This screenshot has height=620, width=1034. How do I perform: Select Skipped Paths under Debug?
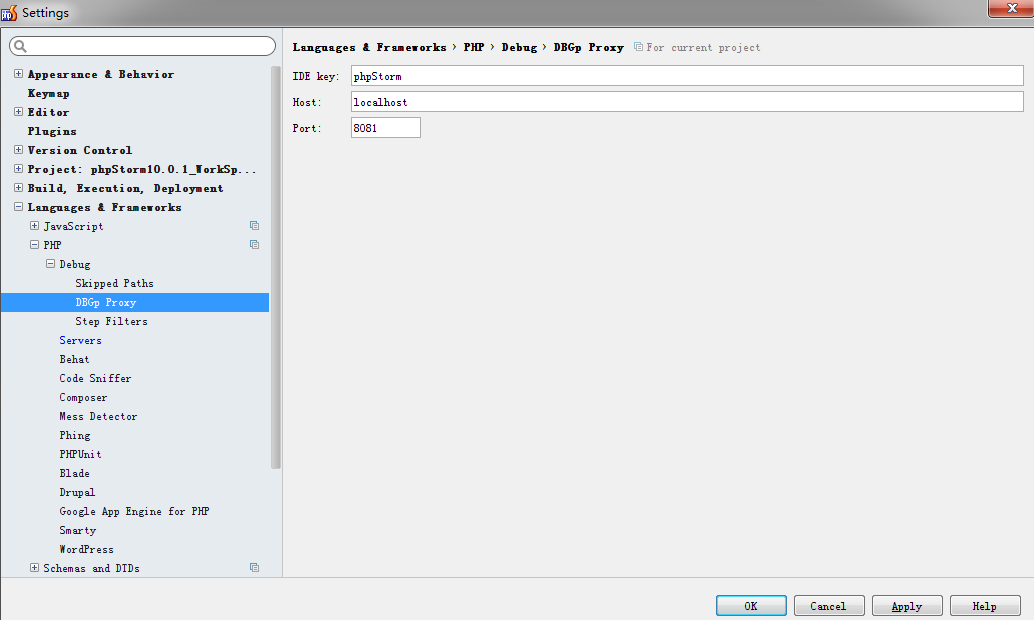114,283
